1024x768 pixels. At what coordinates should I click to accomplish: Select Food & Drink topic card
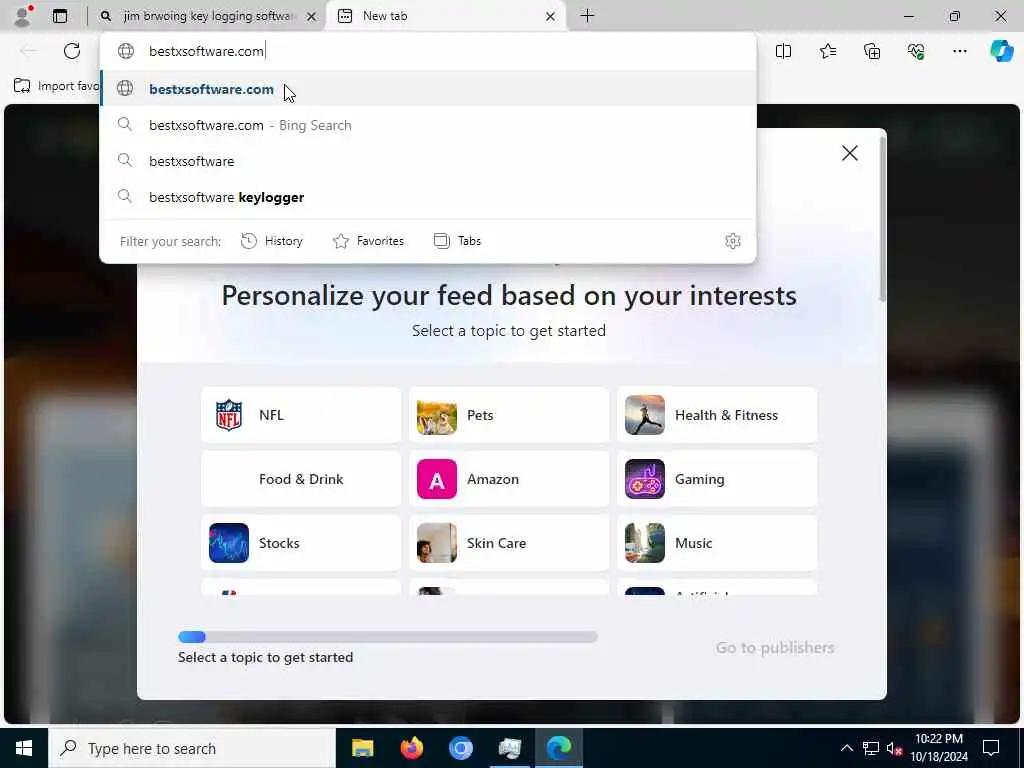point(301,479)
